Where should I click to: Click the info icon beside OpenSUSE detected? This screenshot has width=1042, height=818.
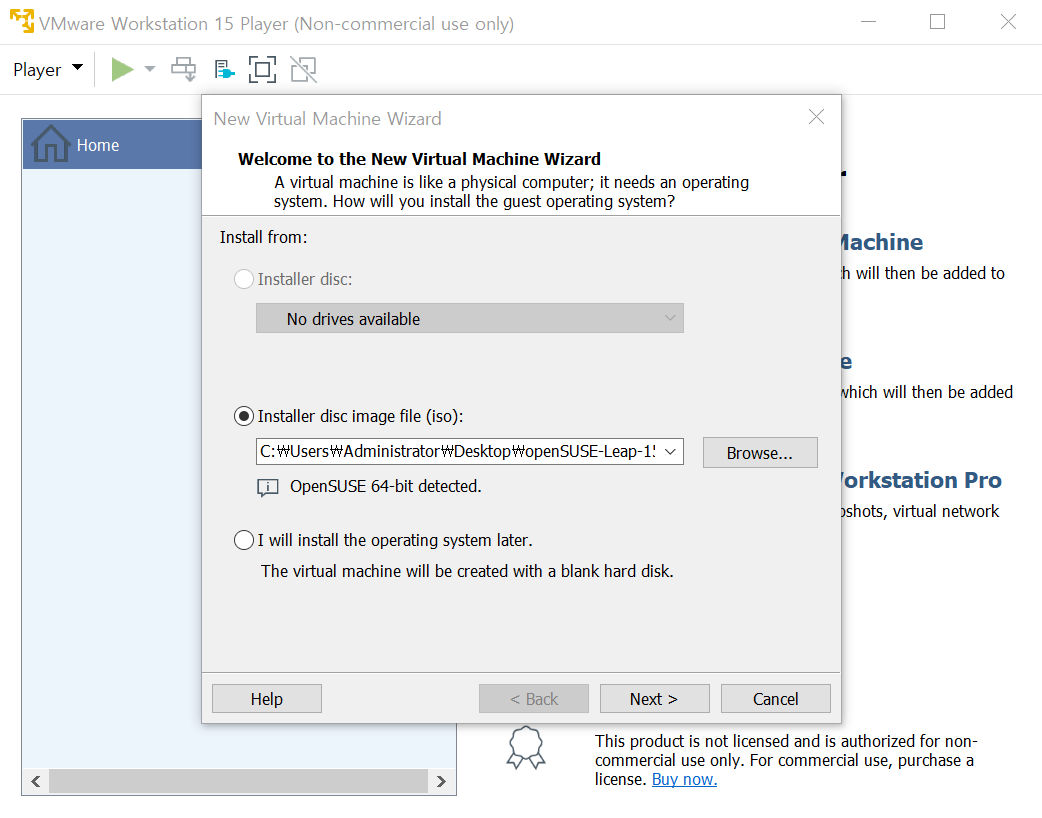tap(267, 488)
